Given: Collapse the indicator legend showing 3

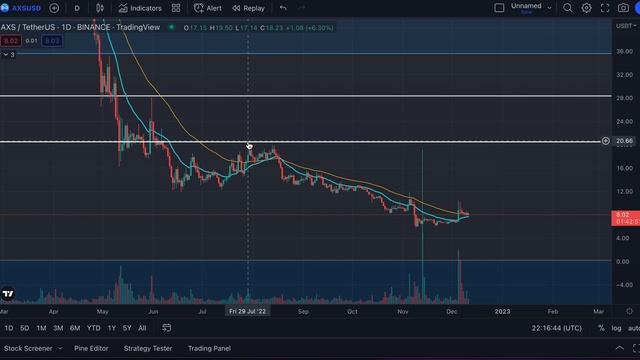Looking at the screenshot, I should (x=8, y=54).
